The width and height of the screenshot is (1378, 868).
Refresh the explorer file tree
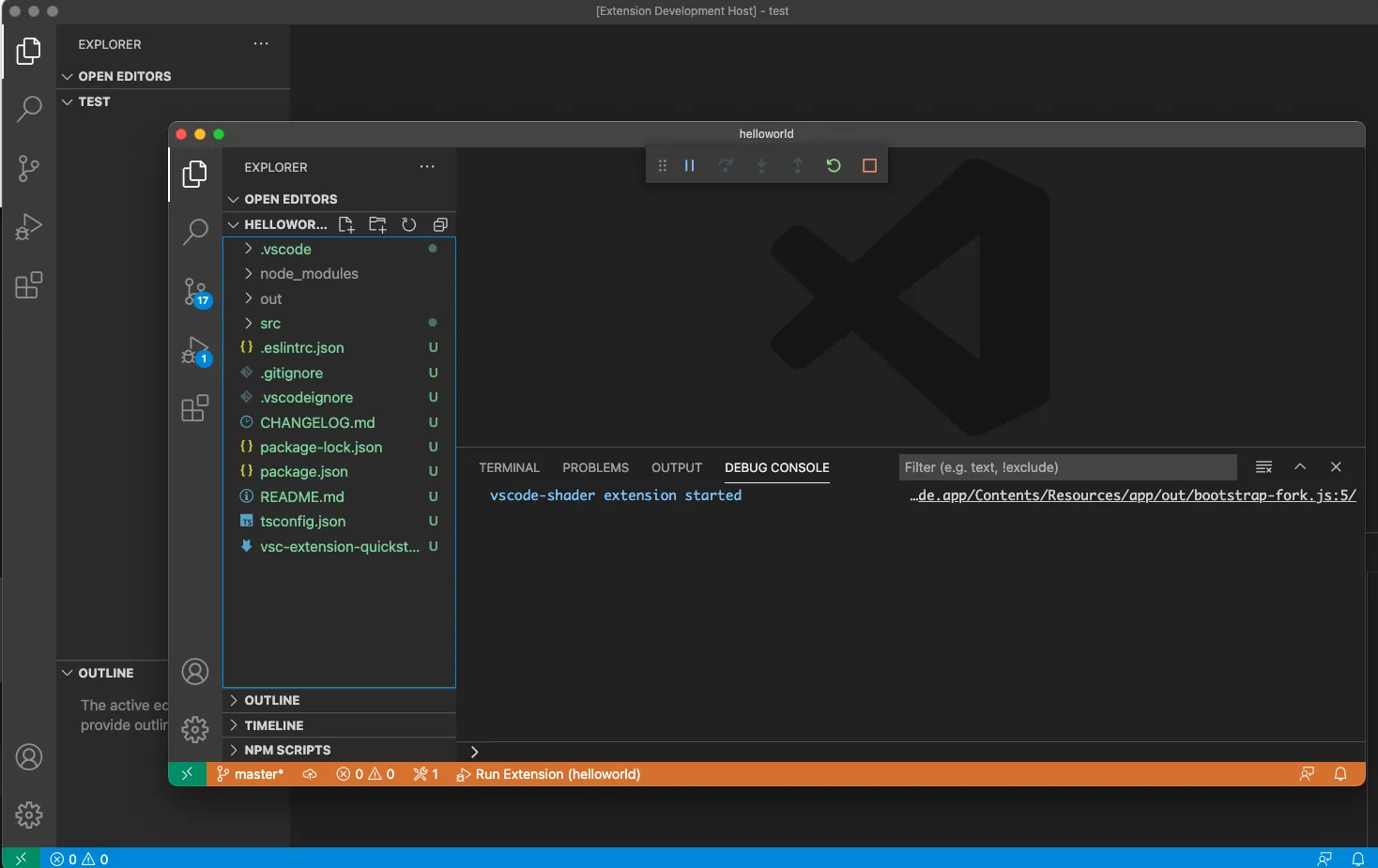click(x=408, y=224)
